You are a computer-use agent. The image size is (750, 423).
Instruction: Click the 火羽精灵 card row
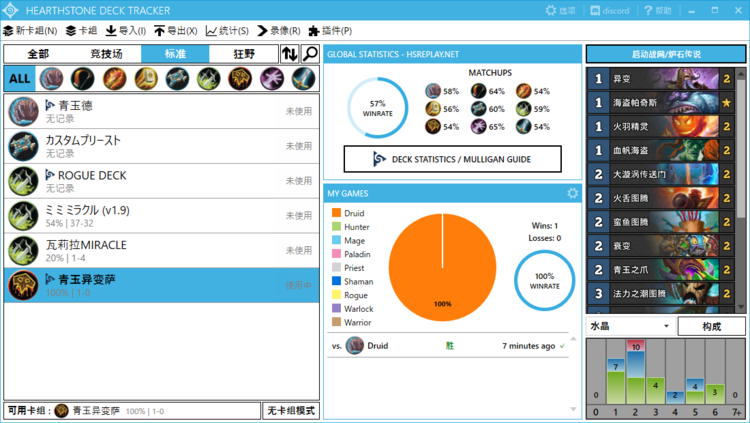(661, 127)
